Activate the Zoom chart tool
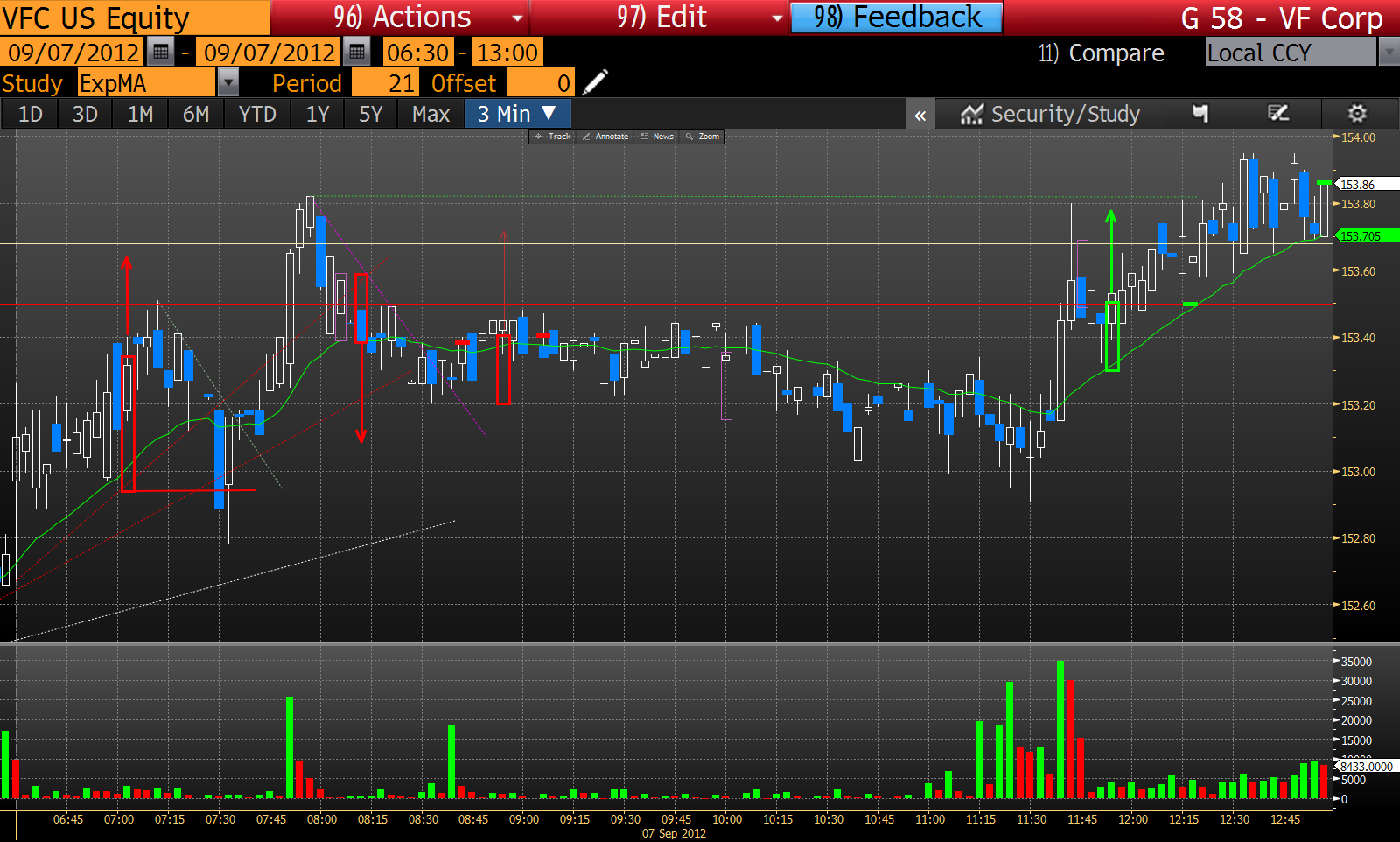Image resolution: width=1400 pixels, height=842 pixels. (x=703, y=137)
